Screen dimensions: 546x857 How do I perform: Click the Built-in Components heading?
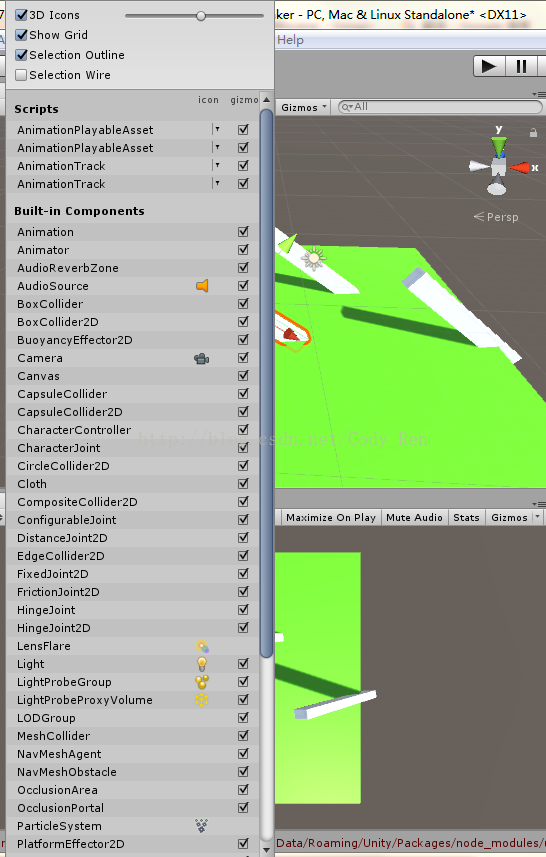[x=79, y=211]
